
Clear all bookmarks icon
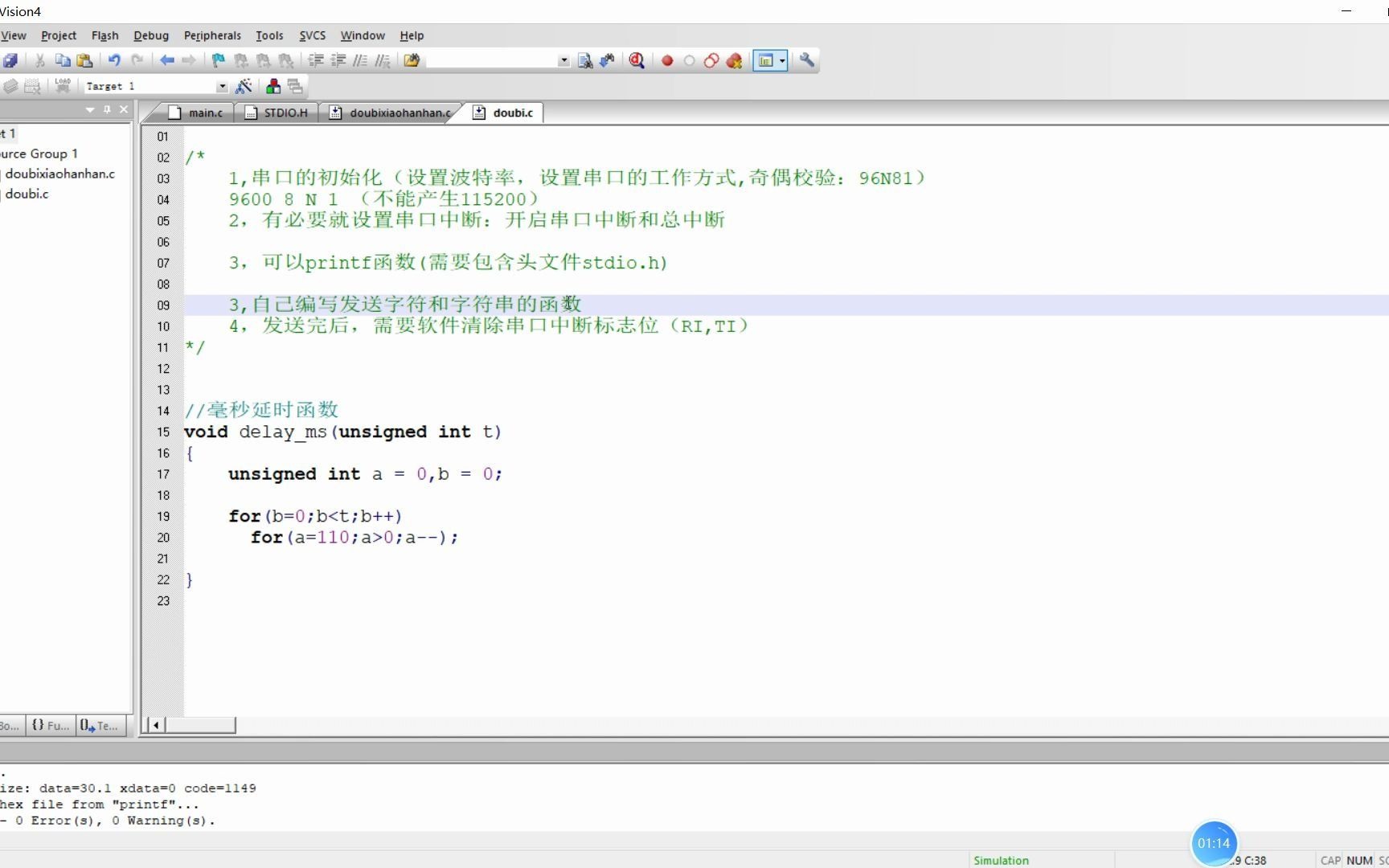click(285, 60)
